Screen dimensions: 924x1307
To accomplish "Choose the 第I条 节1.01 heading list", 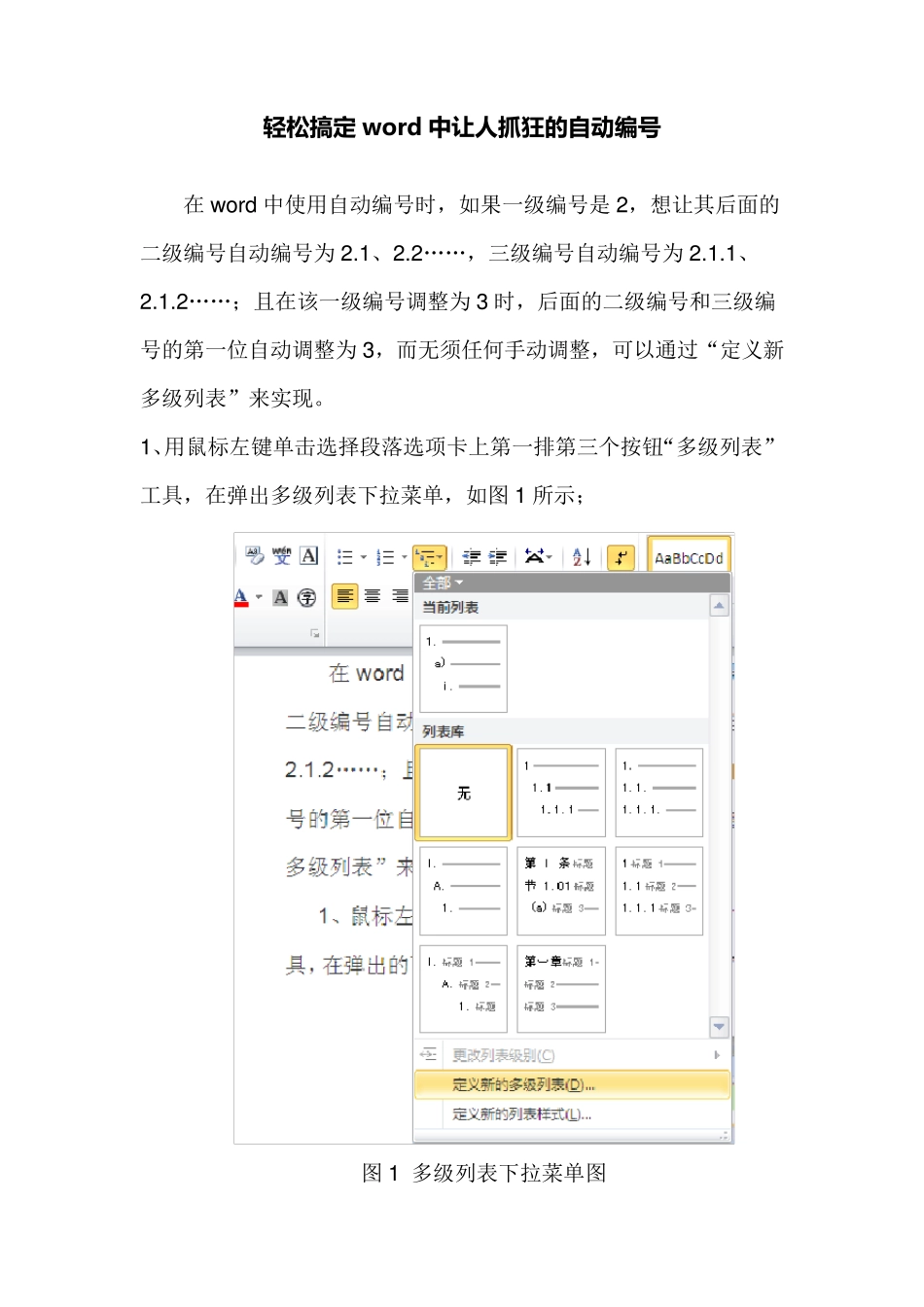I will [x=561, y=891].
